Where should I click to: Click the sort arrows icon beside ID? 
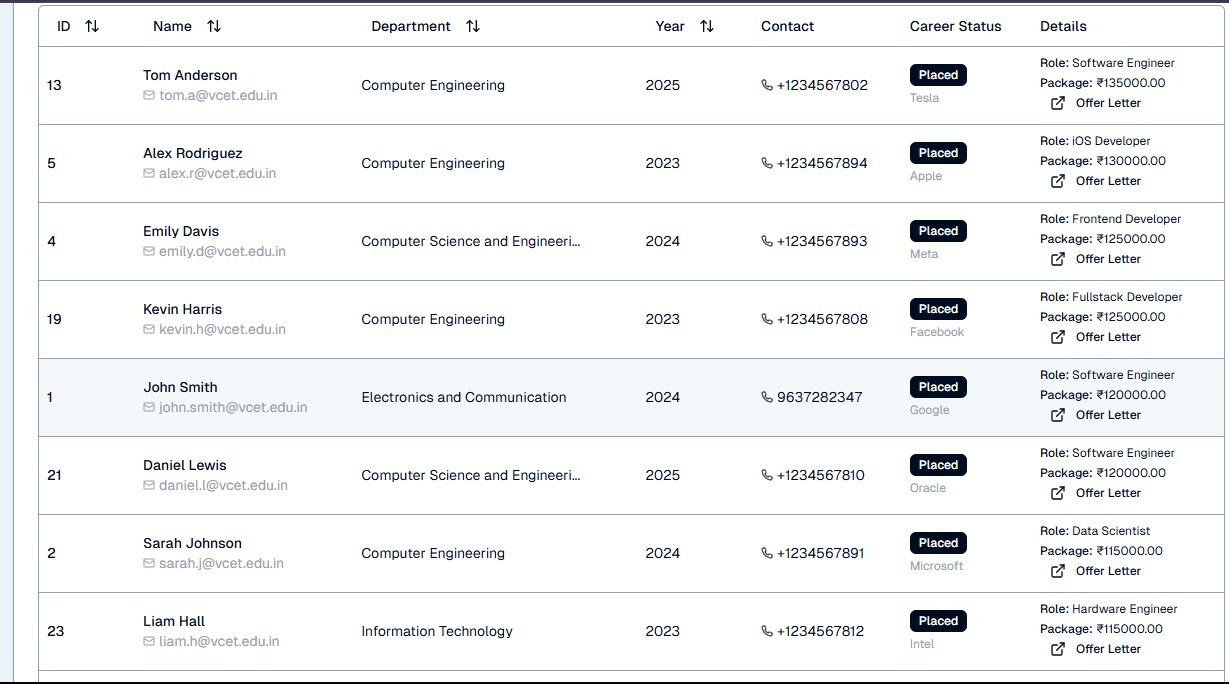(92, 27)
